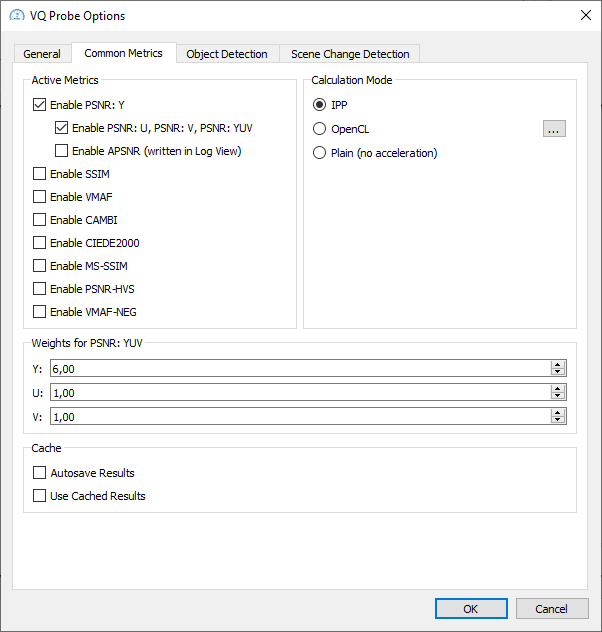Decrease the Y weight with down arrow
Viewport: 602px width, 632px height.
[558, 372]
